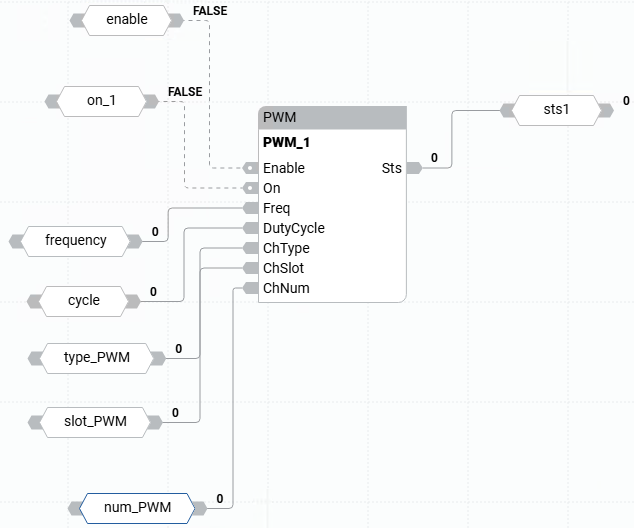Click the type_PWM input reference
Viewport: 634px width, 528px height.
click(96, 356)
